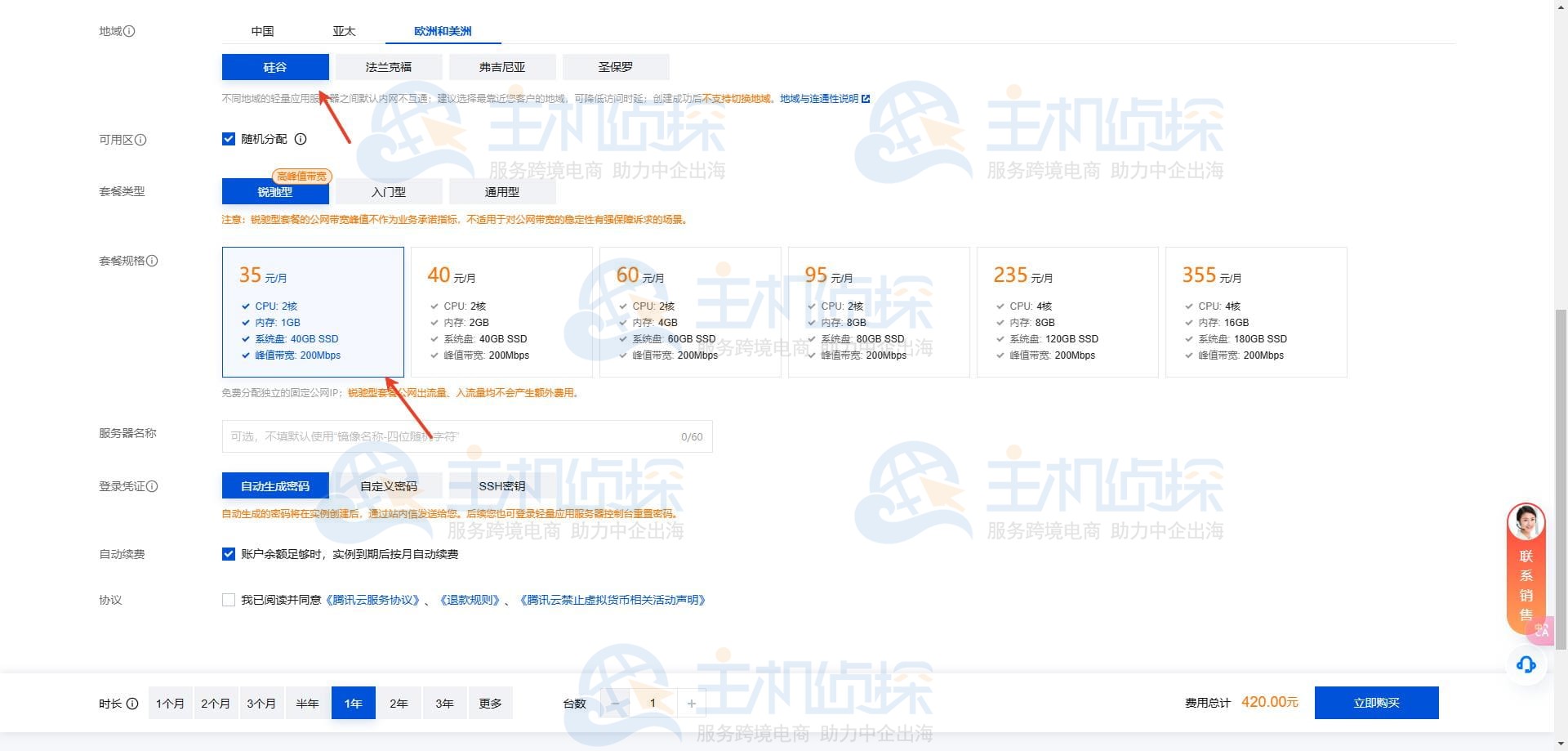Select the 入门型 package type
This screenshot has height=751, width=1568.
pos(389,192)
